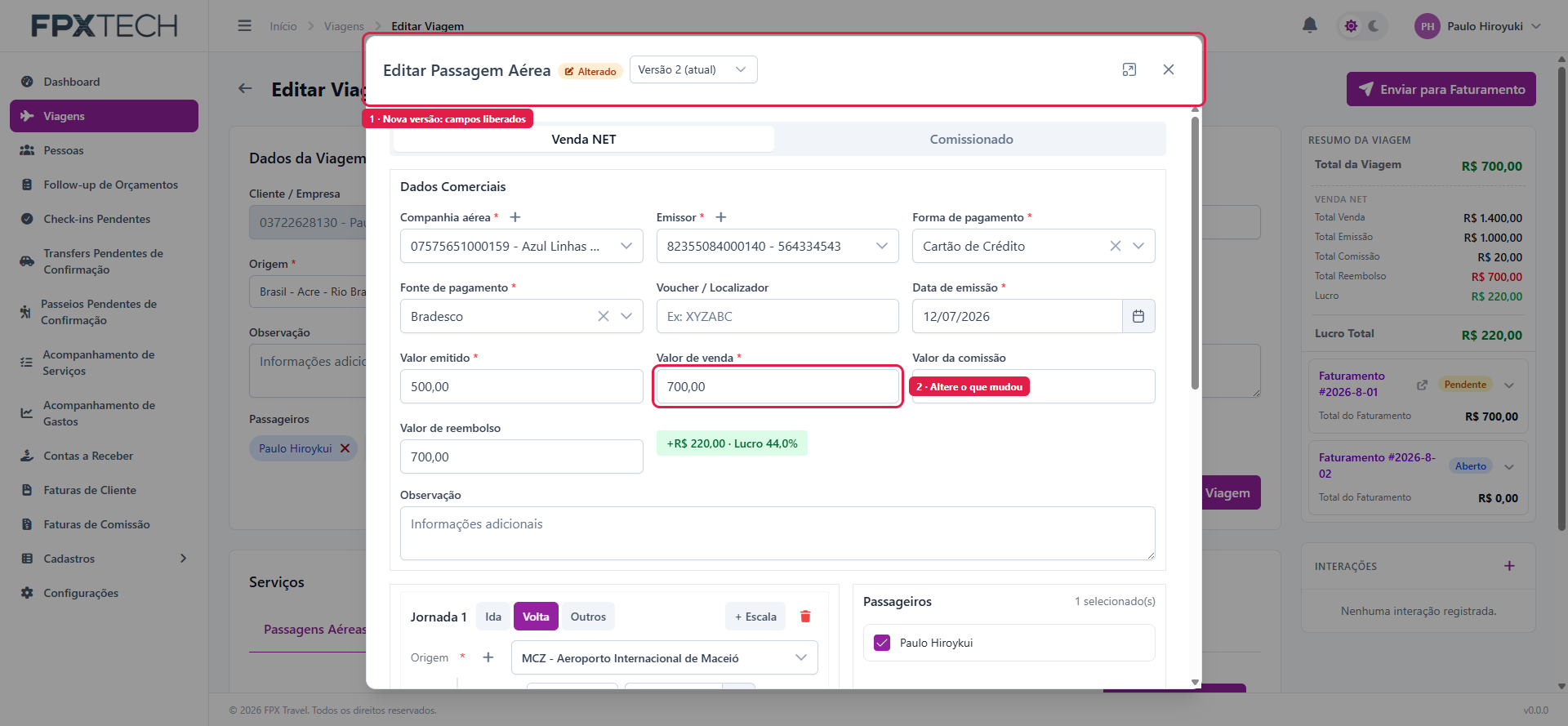Open the Companhia aérea dropdown

[522, 246]
